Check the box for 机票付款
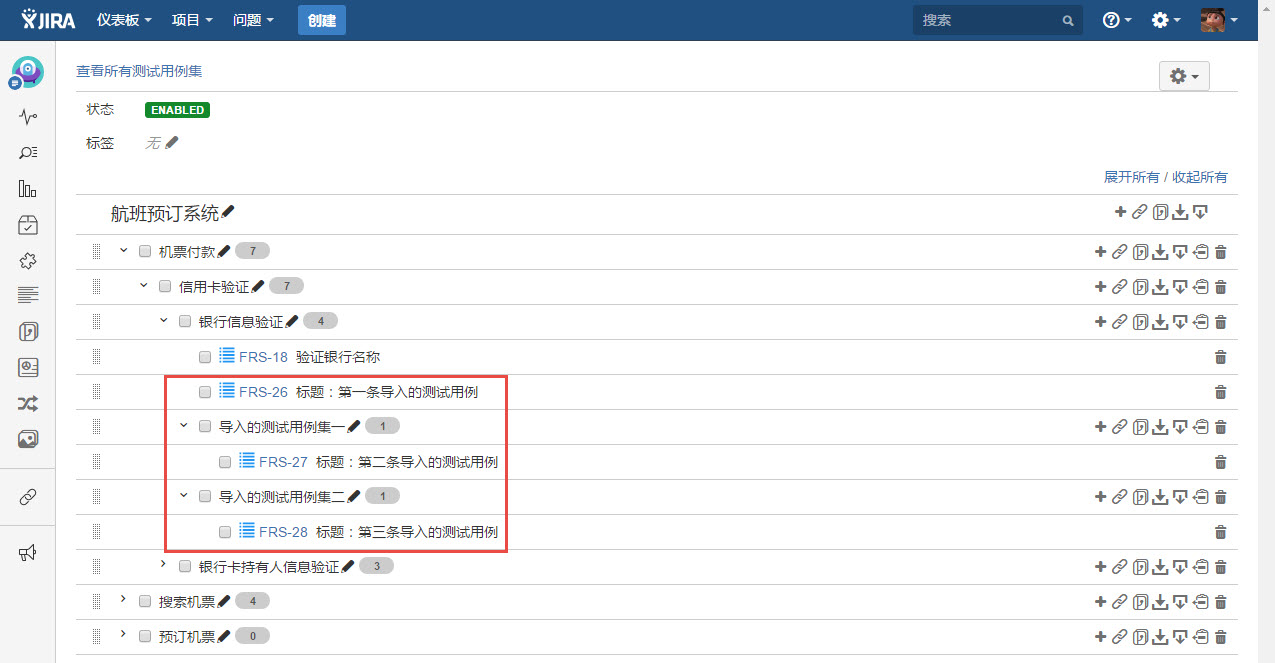Image resolution: width=1275 pixels, height=663 pixels. pyautogui.click(x=145, y=251)
